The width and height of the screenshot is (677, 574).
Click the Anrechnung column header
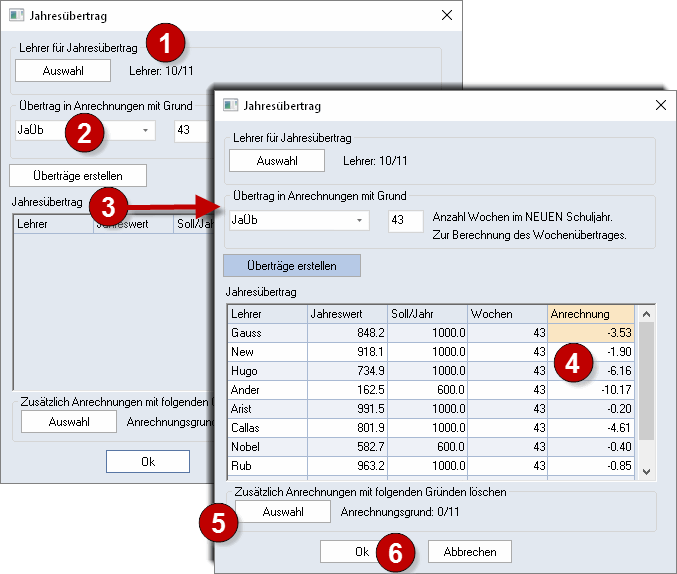pos(591,314)
